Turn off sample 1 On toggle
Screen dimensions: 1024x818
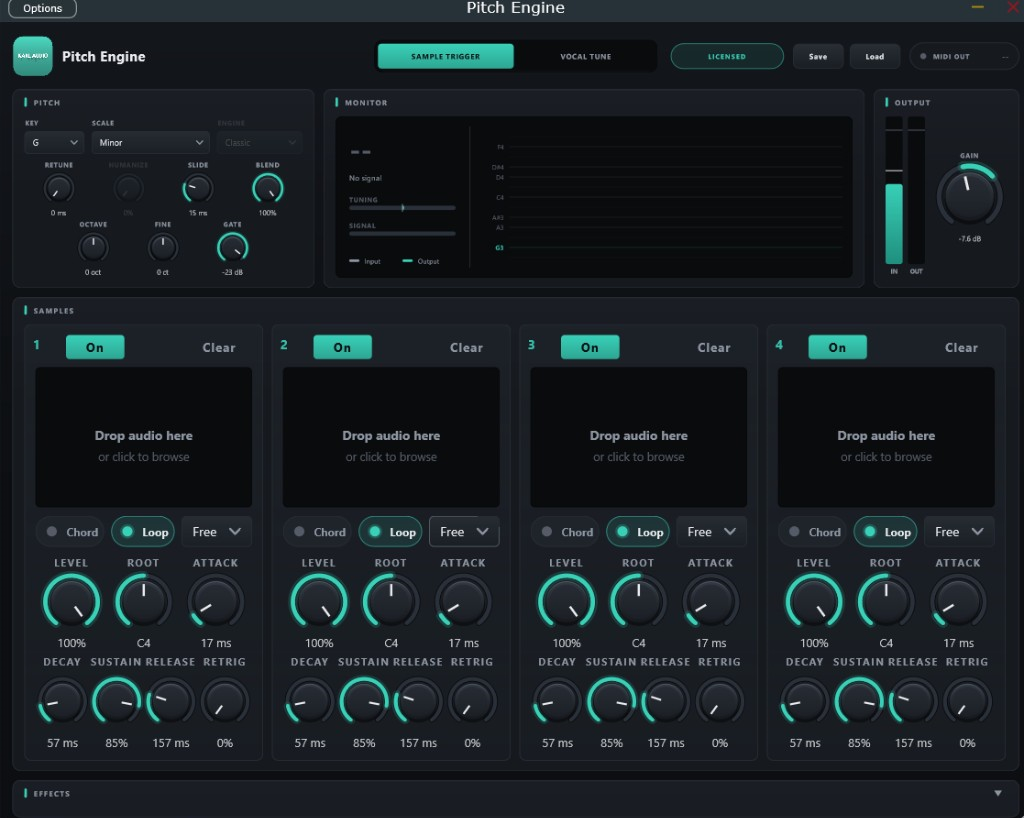click(95, 347)
